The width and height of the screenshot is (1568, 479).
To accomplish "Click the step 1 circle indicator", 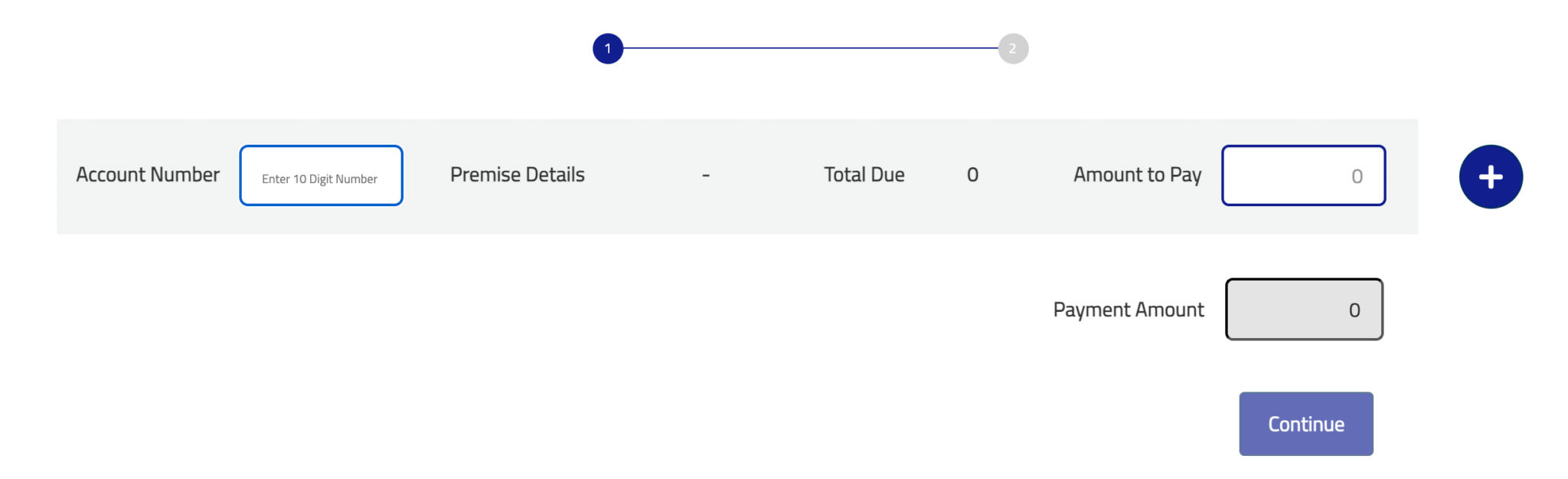I will [608, 48].
